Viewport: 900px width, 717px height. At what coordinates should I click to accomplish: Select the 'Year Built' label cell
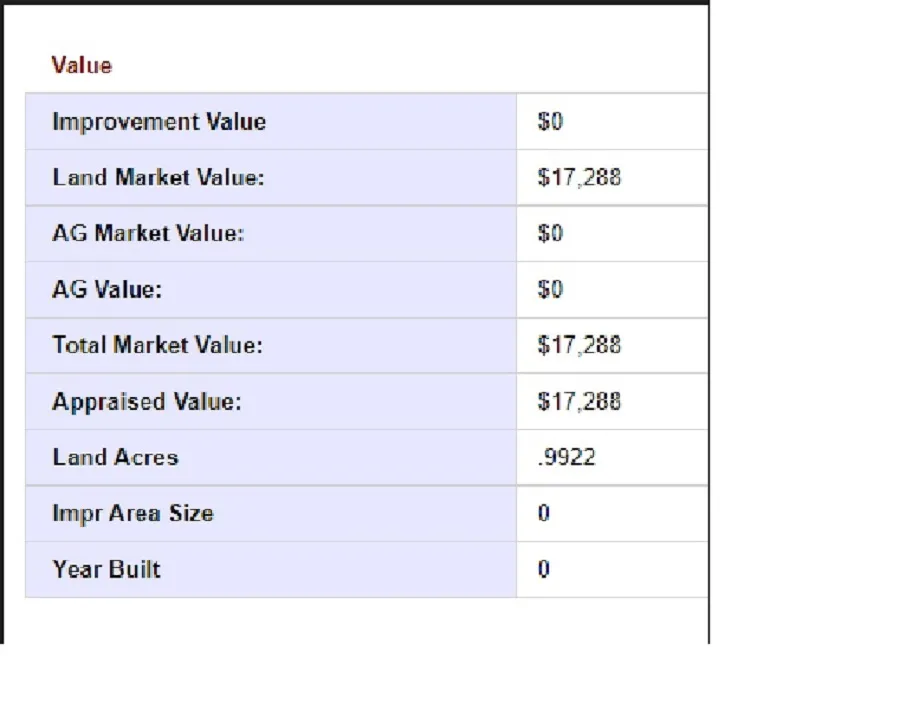(106, 570)
